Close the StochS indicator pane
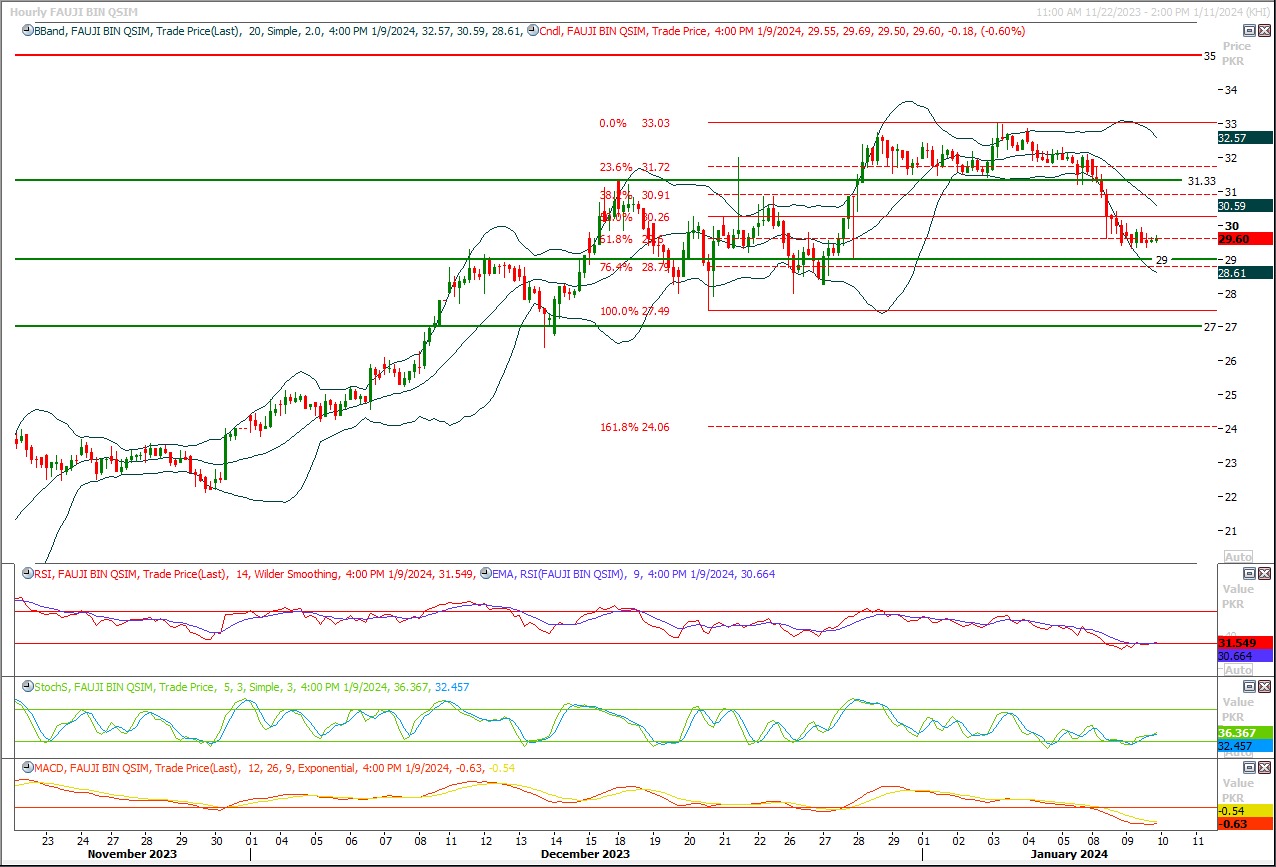Image resolution: width=1276 pixels, height=867 pixels. (x=1264, y=686)
